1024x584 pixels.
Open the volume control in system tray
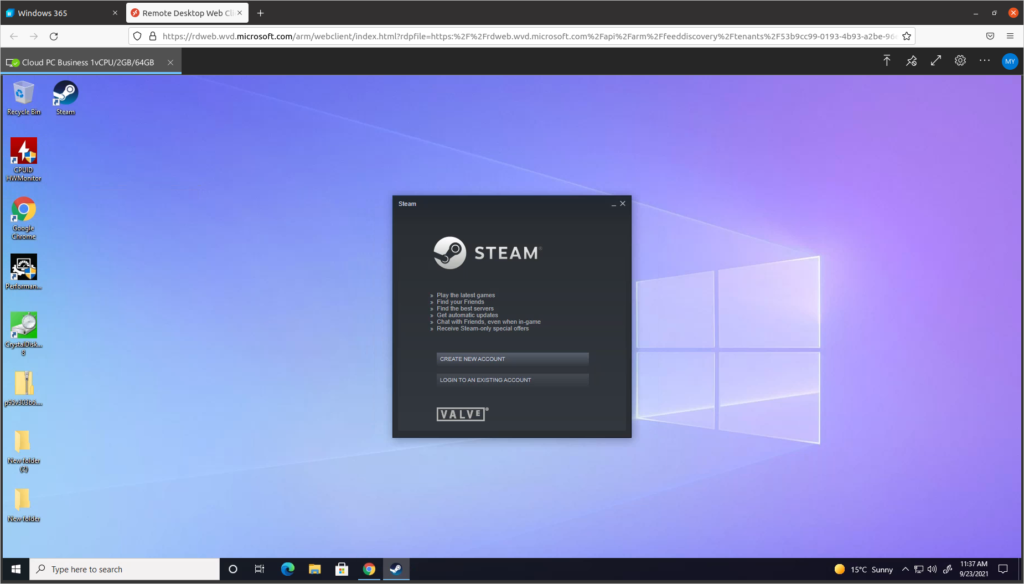click(x=932, y=569)
